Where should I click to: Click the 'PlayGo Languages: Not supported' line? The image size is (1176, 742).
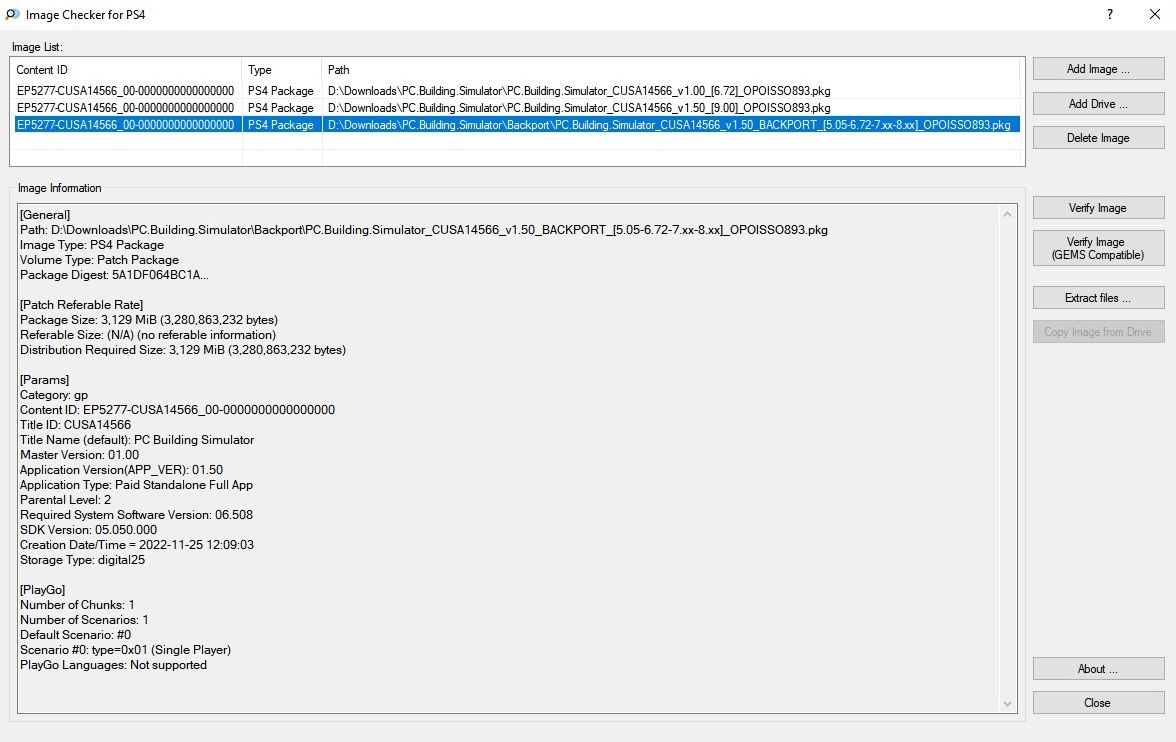(x=113, y=665)
